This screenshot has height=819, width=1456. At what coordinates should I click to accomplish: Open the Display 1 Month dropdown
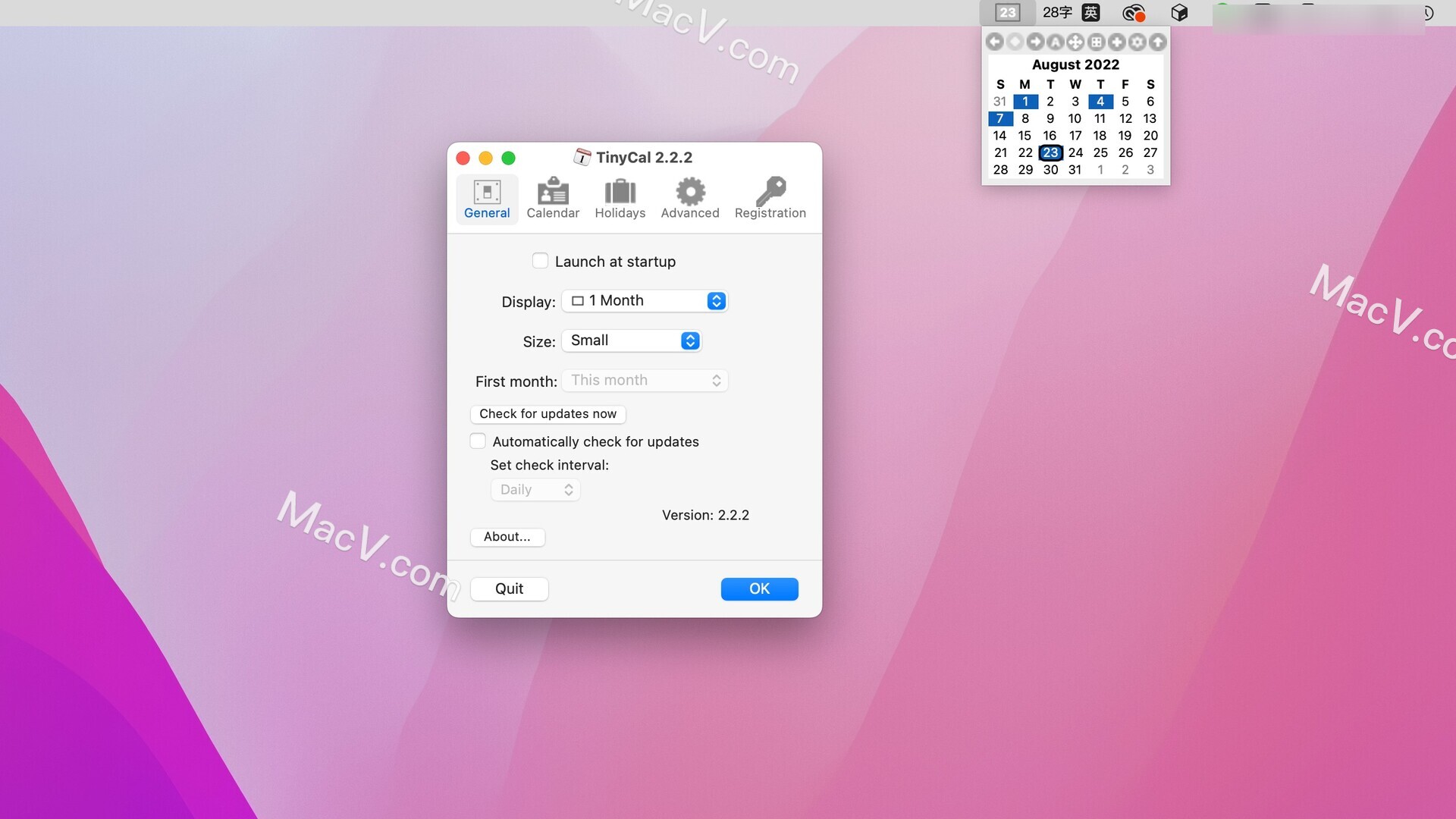click(645, 301)
